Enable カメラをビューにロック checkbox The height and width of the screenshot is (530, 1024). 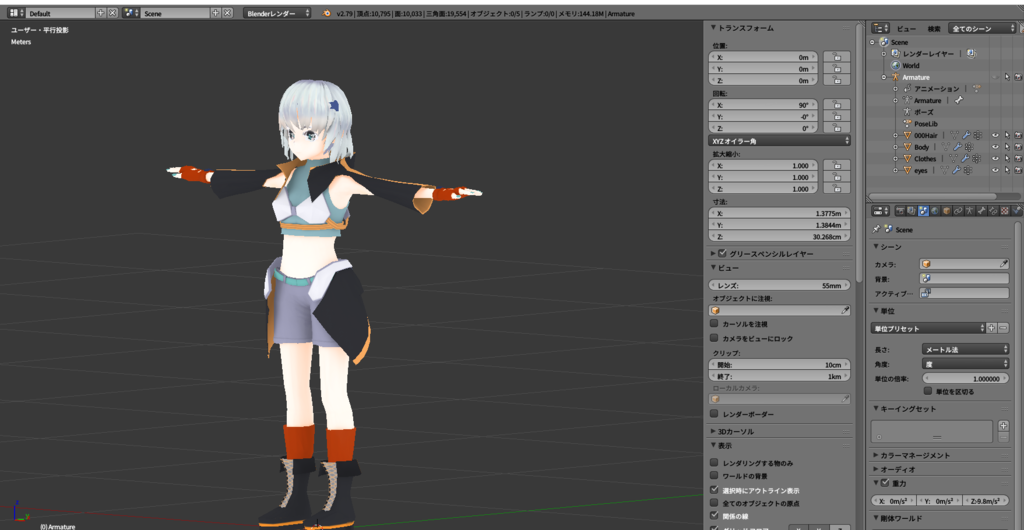(x=714, y=338)
